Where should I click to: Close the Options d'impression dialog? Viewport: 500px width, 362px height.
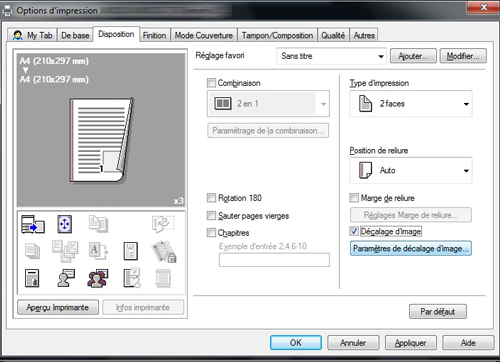[x=484, y=7]
